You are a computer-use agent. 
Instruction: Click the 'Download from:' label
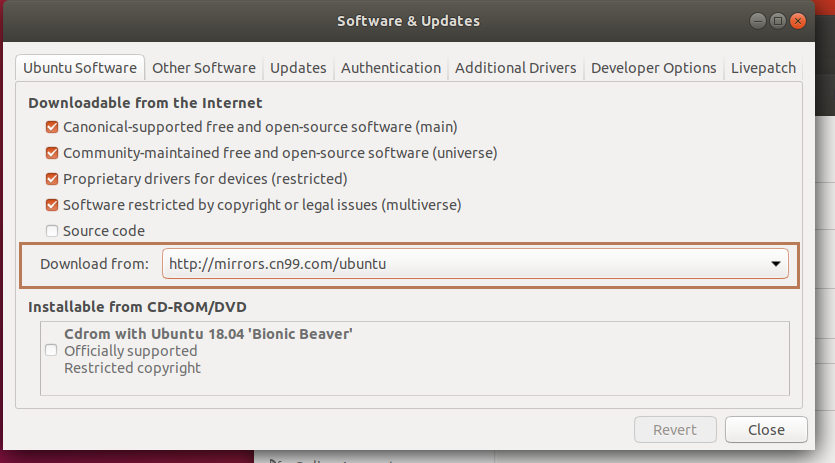[94, 264]
